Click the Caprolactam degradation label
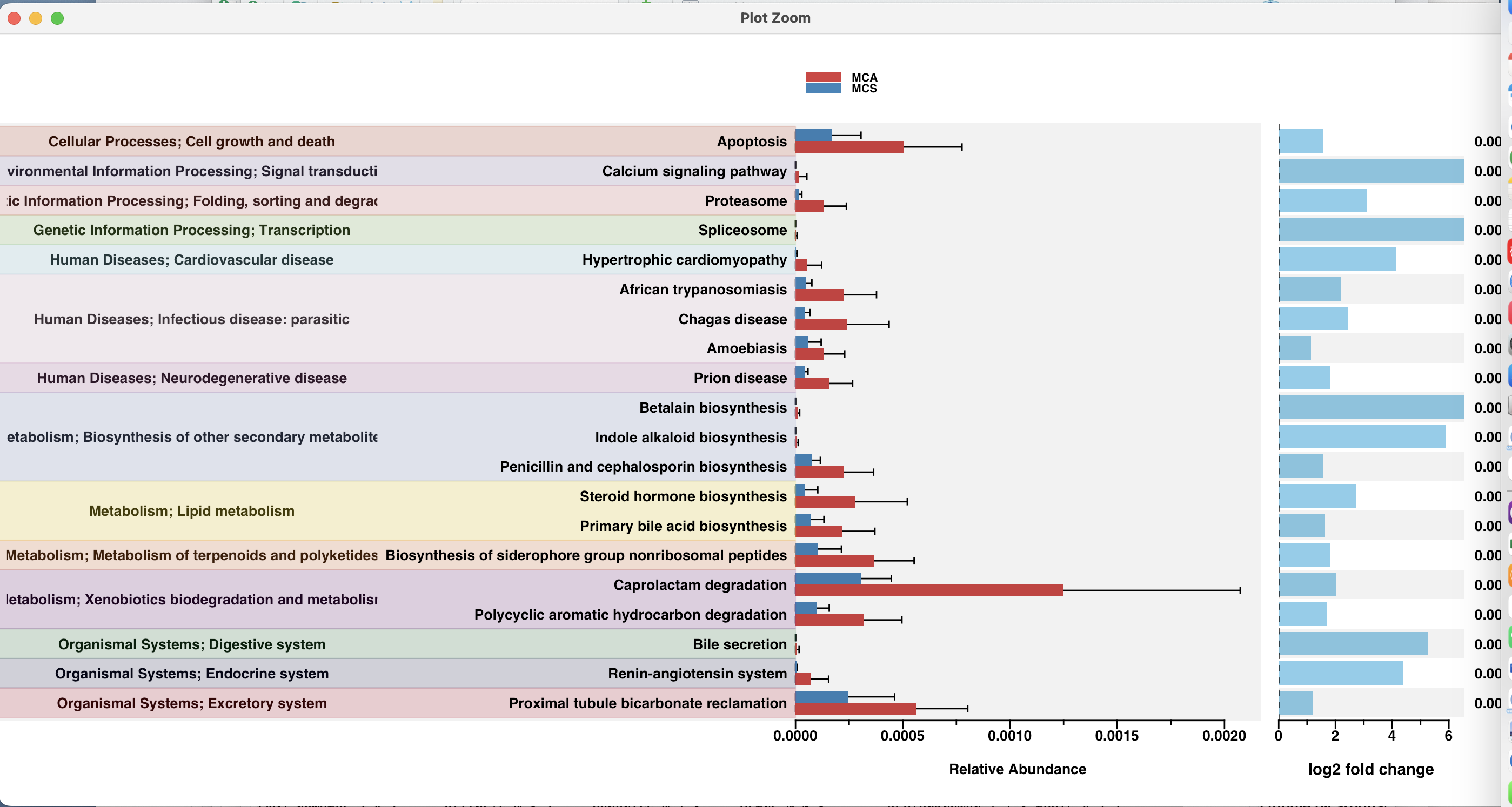Image resolution: width=1512 pixels, height=807 pixels. (x=700, y=584)
